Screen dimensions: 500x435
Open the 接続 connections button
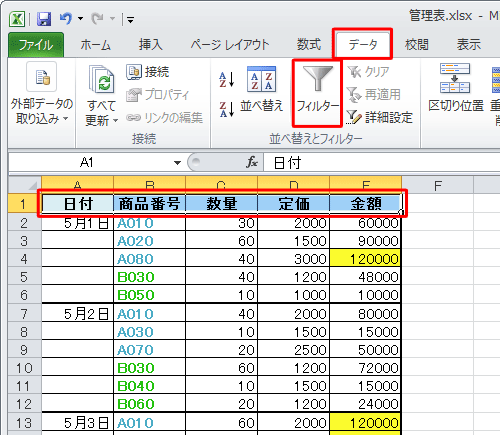click(x=148, y=72)
